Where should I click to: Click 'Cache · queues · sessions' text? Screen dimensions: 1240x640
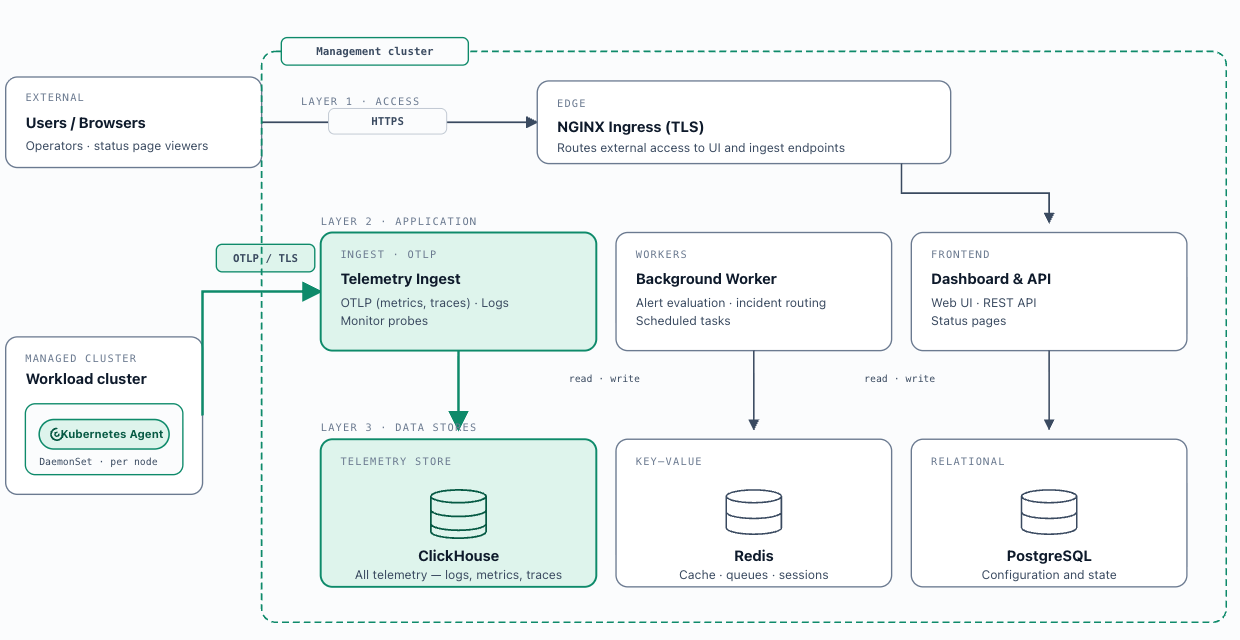point(753,575)
